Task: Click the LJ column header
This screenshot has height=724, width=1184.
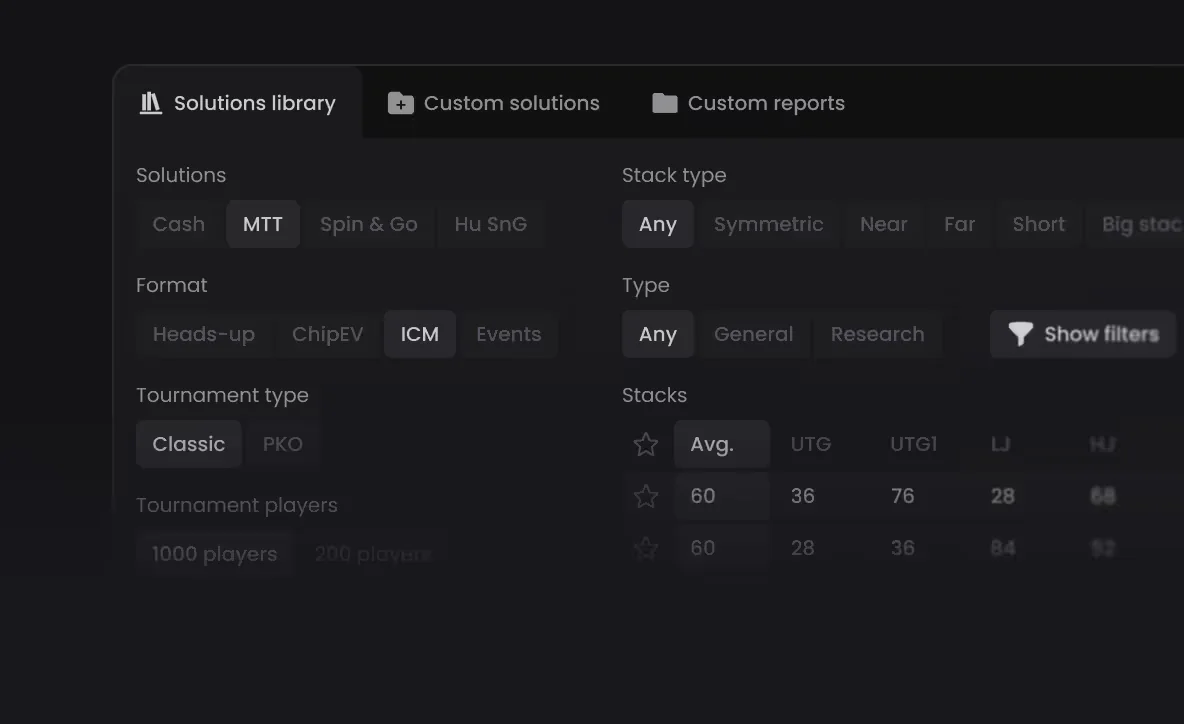Action: click(x=1001, y=444)
